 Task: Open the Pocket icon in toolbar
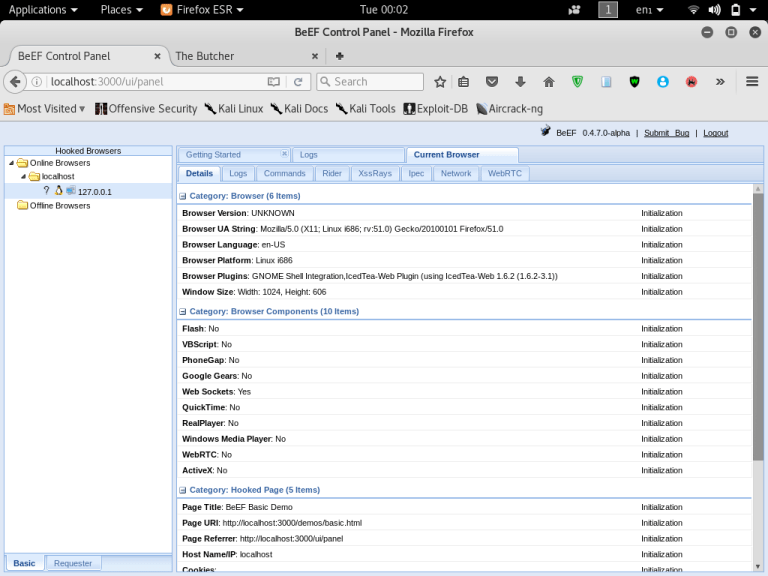coord(492,82)
